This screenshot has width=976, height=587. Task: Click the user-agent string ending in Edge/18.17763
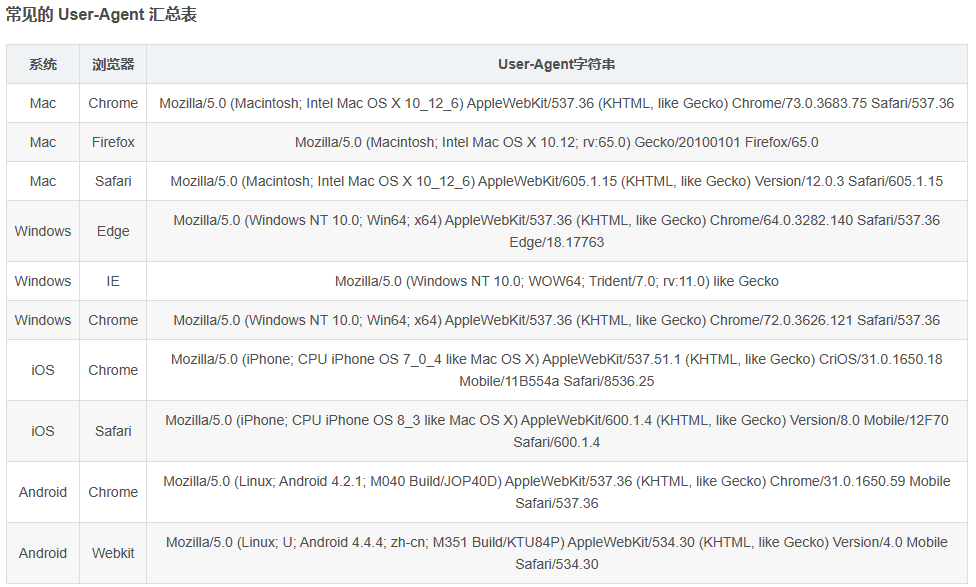click(556, 231)
